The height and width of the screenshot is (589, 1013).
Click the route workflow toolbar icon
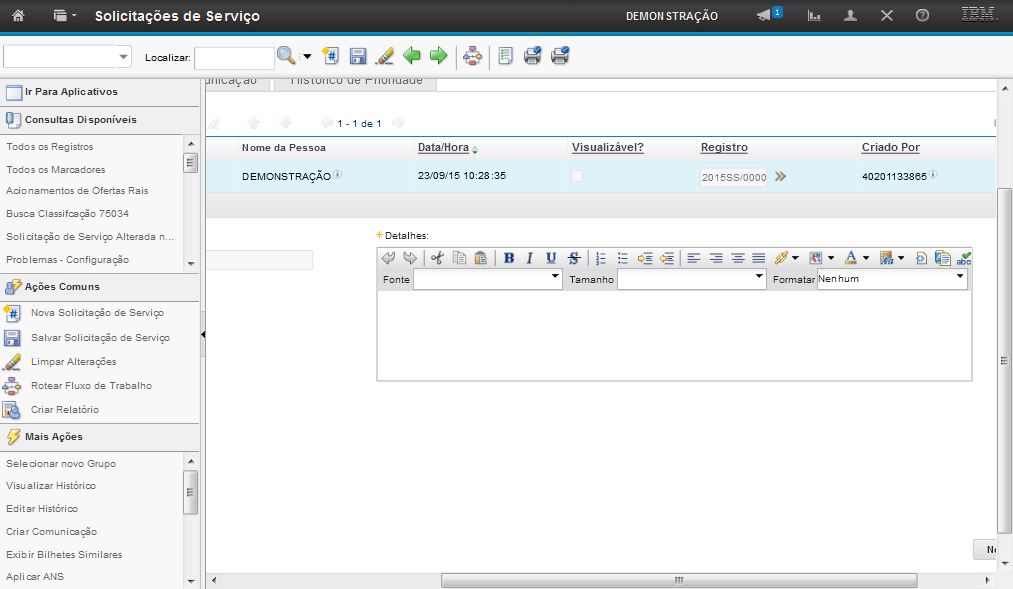coord(473,57)
